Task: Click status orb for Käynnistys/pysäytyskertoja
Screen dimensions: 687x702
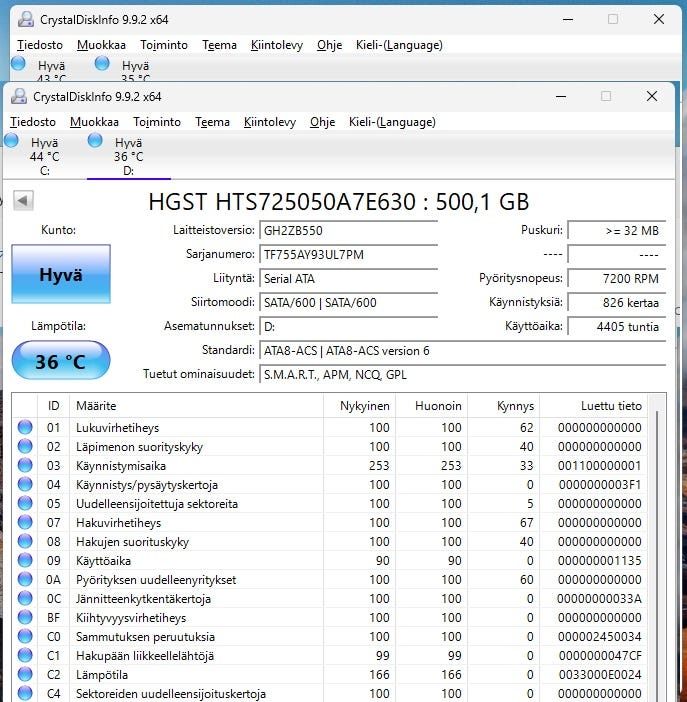Action: 25,484
